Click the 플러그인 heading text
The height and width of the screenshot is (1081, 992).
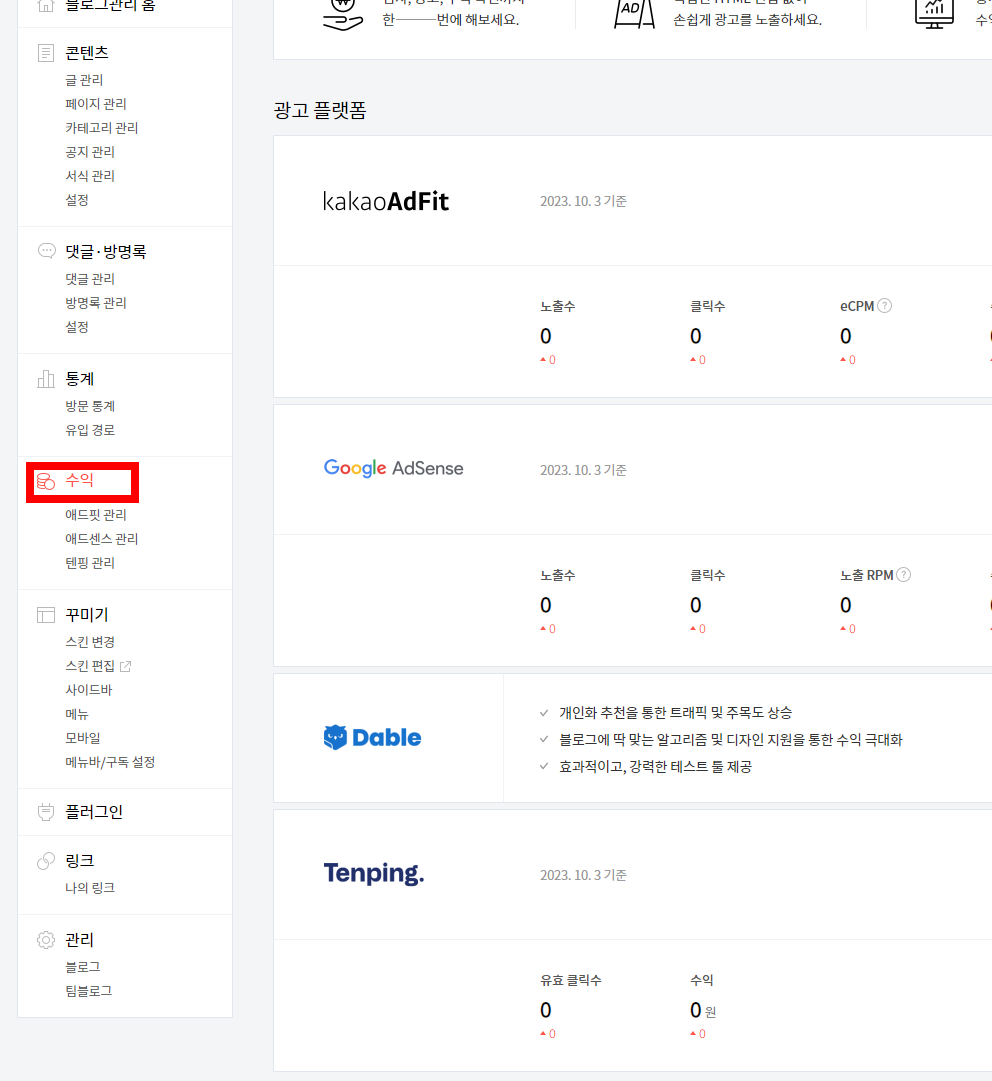(x=94, y=812)
